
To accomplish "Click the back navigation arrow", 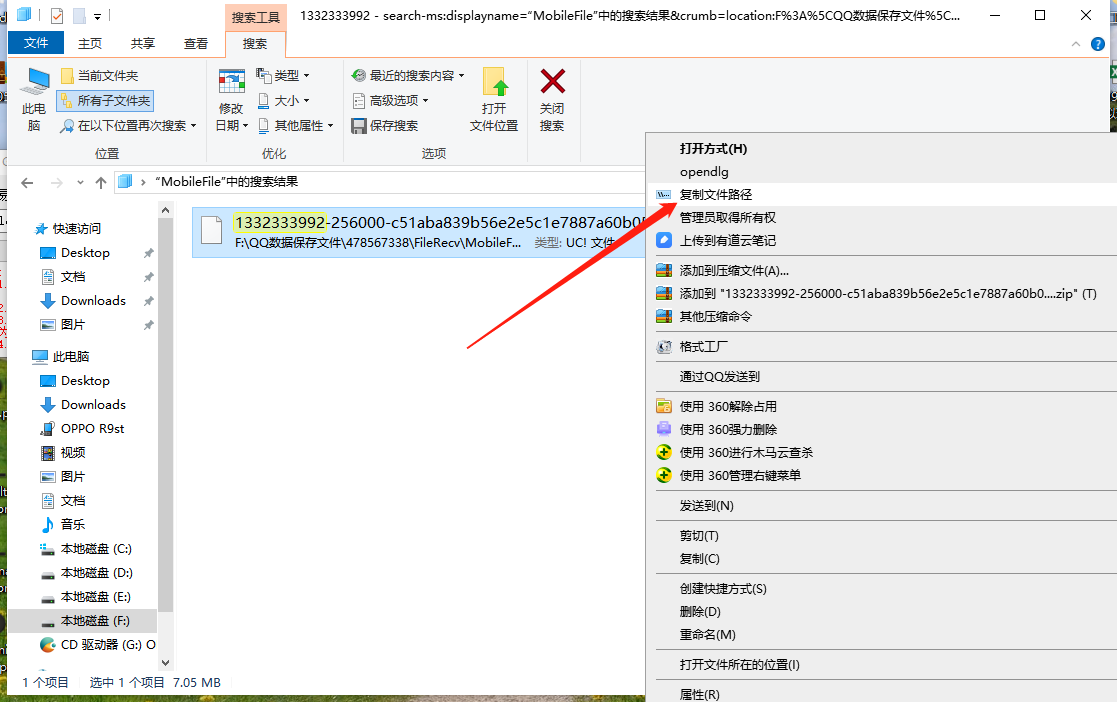I will tap(26, 182).
